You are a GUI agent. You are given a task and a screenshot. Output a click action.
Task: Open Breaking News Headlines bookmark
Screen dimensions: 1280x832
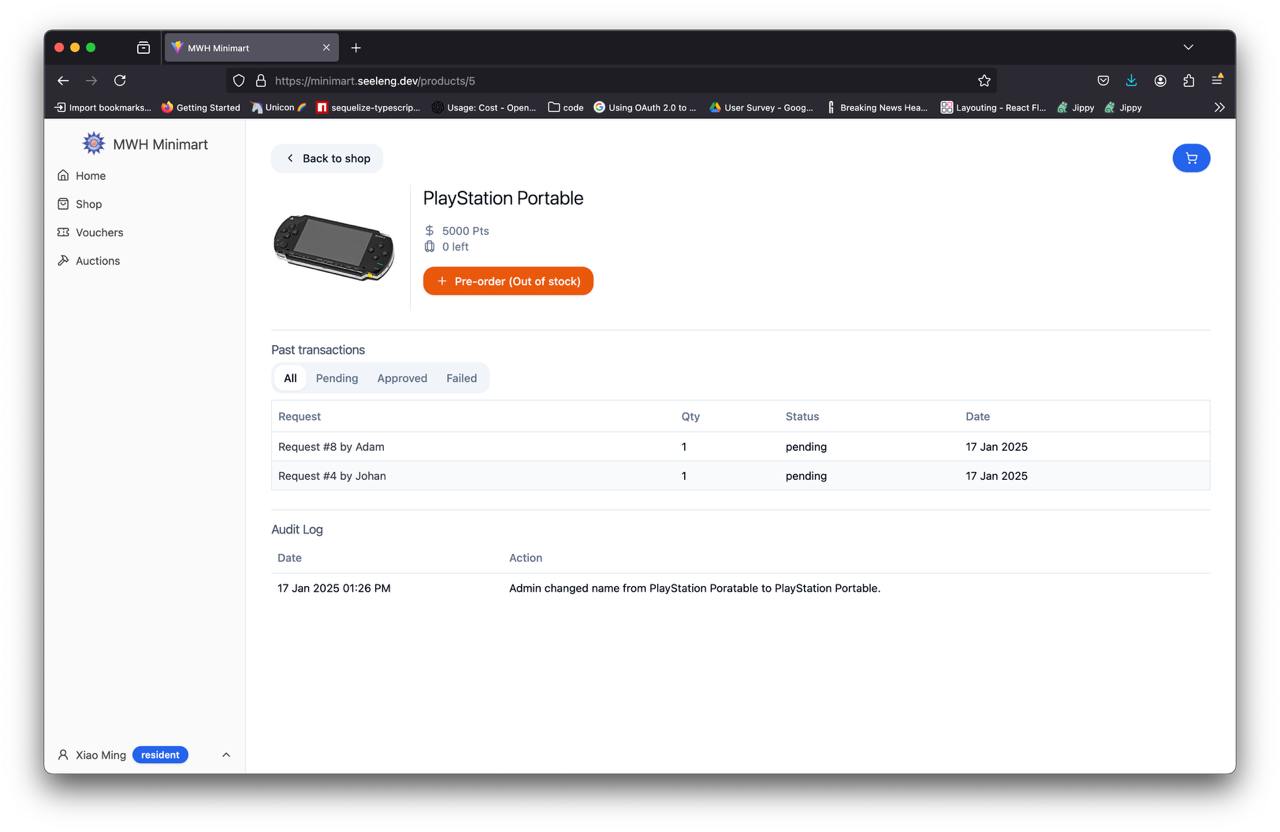point(877,107)
